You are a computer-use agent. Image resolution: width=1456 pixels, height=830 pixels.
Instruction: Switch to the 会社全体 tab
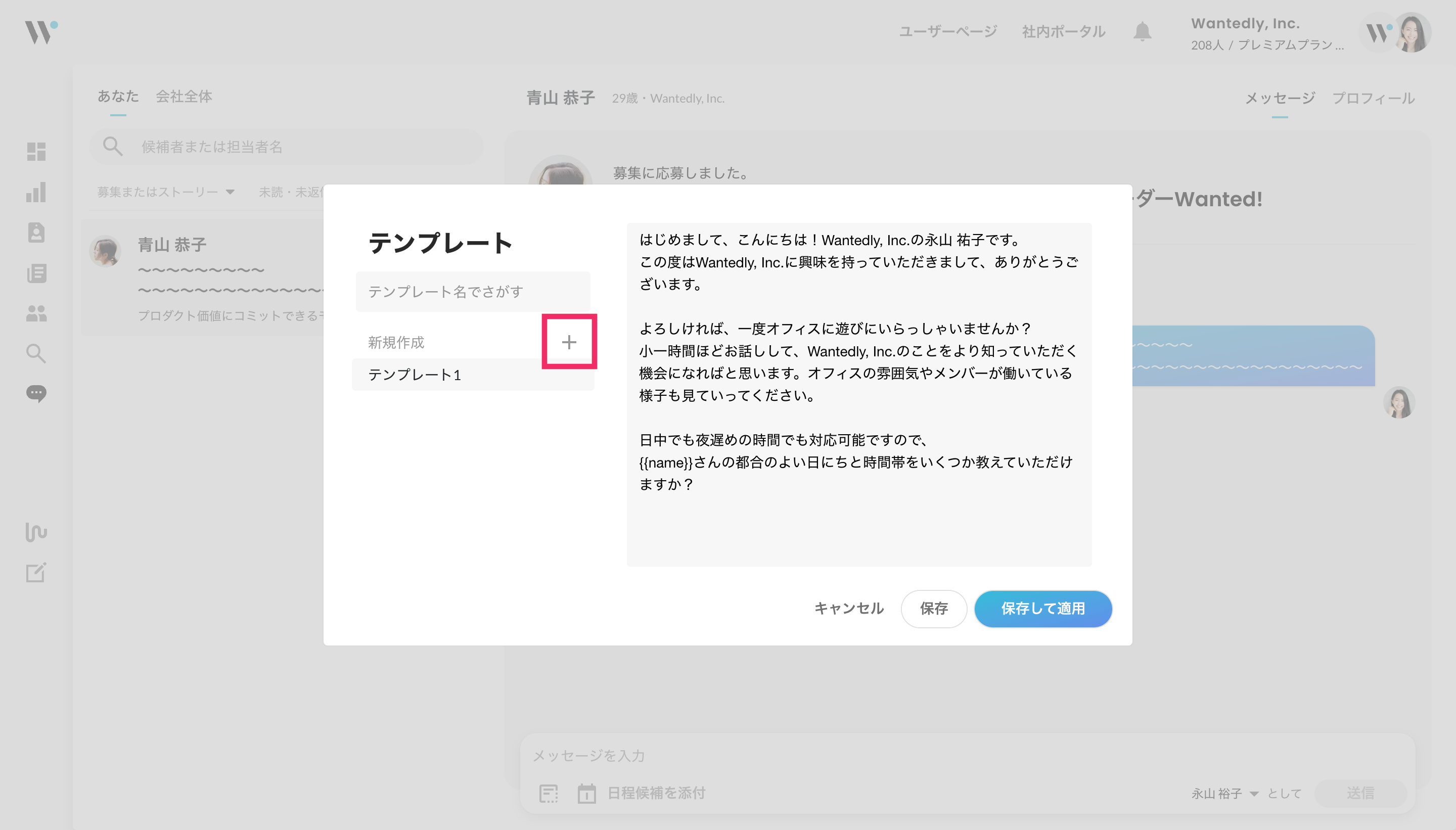click(x=184, y=97)
